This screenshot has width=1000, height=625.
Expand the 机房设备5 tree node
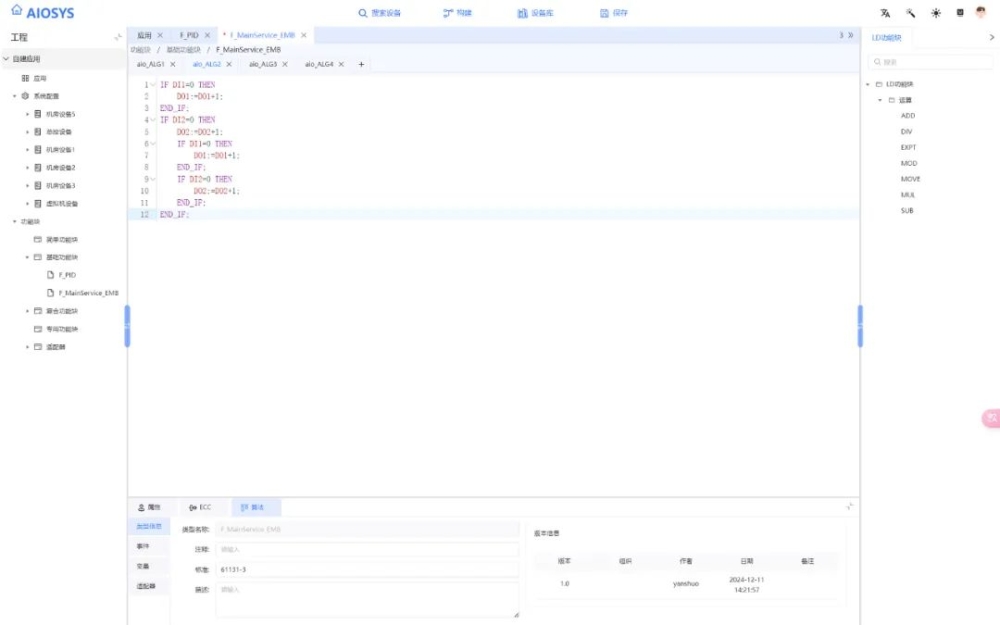[27, 114]
